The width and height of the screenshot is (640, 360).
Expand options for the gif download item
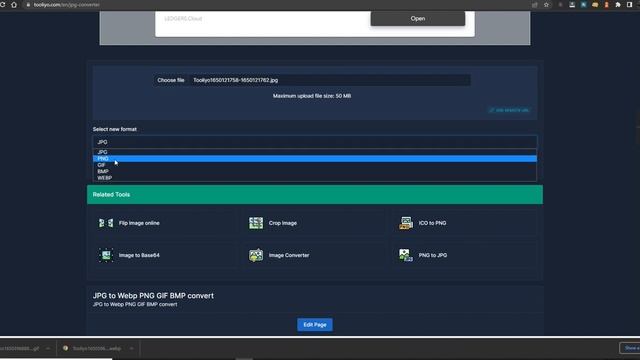point(48,349)
